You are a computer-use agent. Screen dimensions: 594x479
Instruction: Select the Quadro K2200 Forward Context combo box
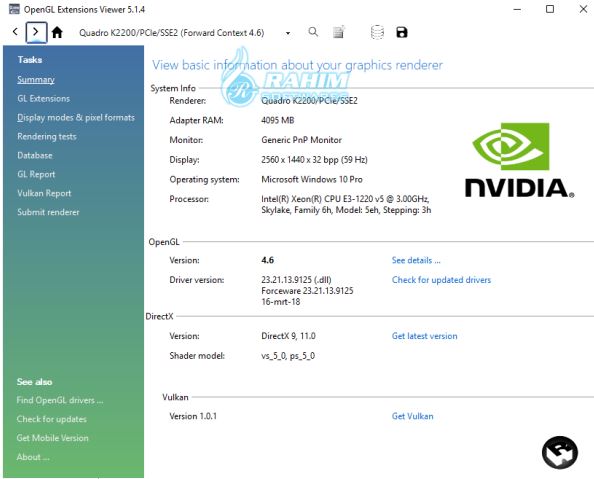185,33
